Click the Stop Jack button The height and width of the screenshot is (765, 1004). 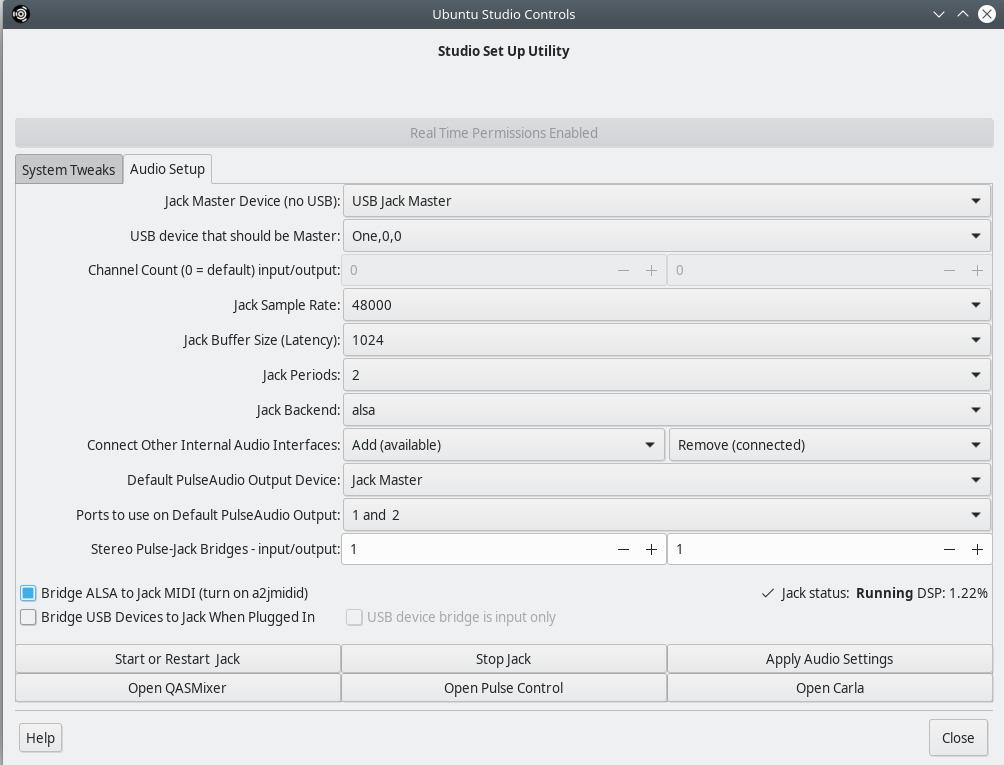click(x=504, y=659)
